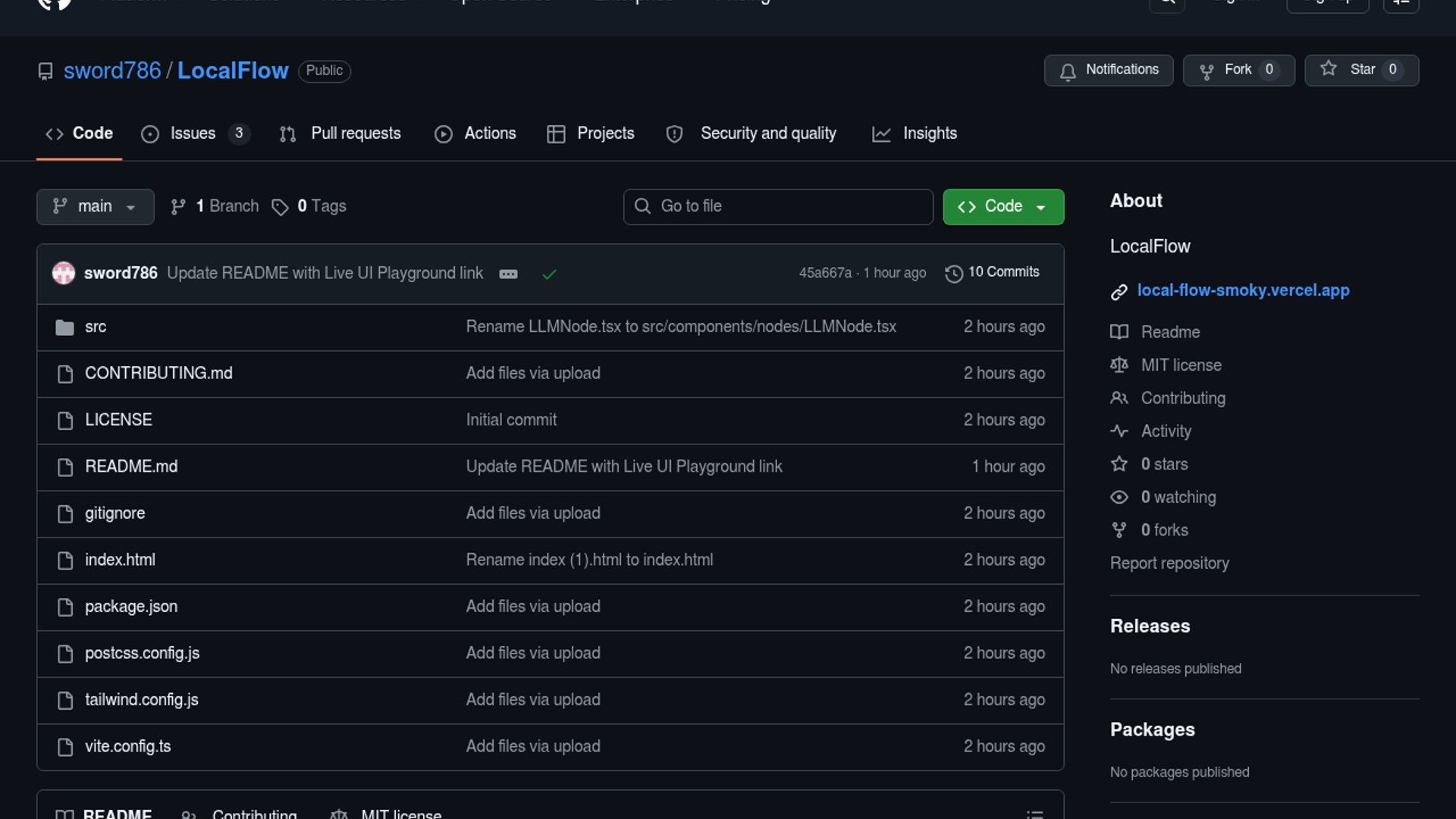
Task: Click the commits history clock icon
Action: coord(953,273)
